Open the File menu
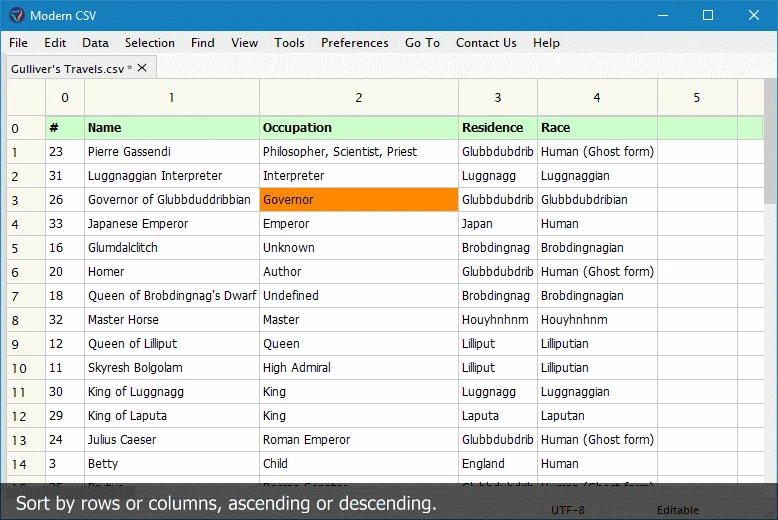Viewport: 778px width, 520px height. point(18,43)
